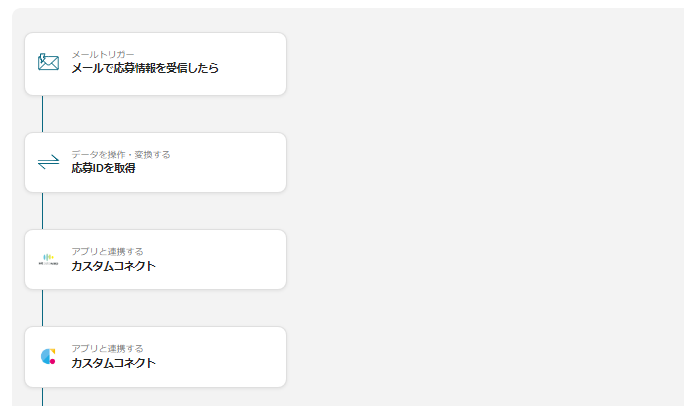Select カスタムコネクト title beside the waveform logo

click(113, 266)
